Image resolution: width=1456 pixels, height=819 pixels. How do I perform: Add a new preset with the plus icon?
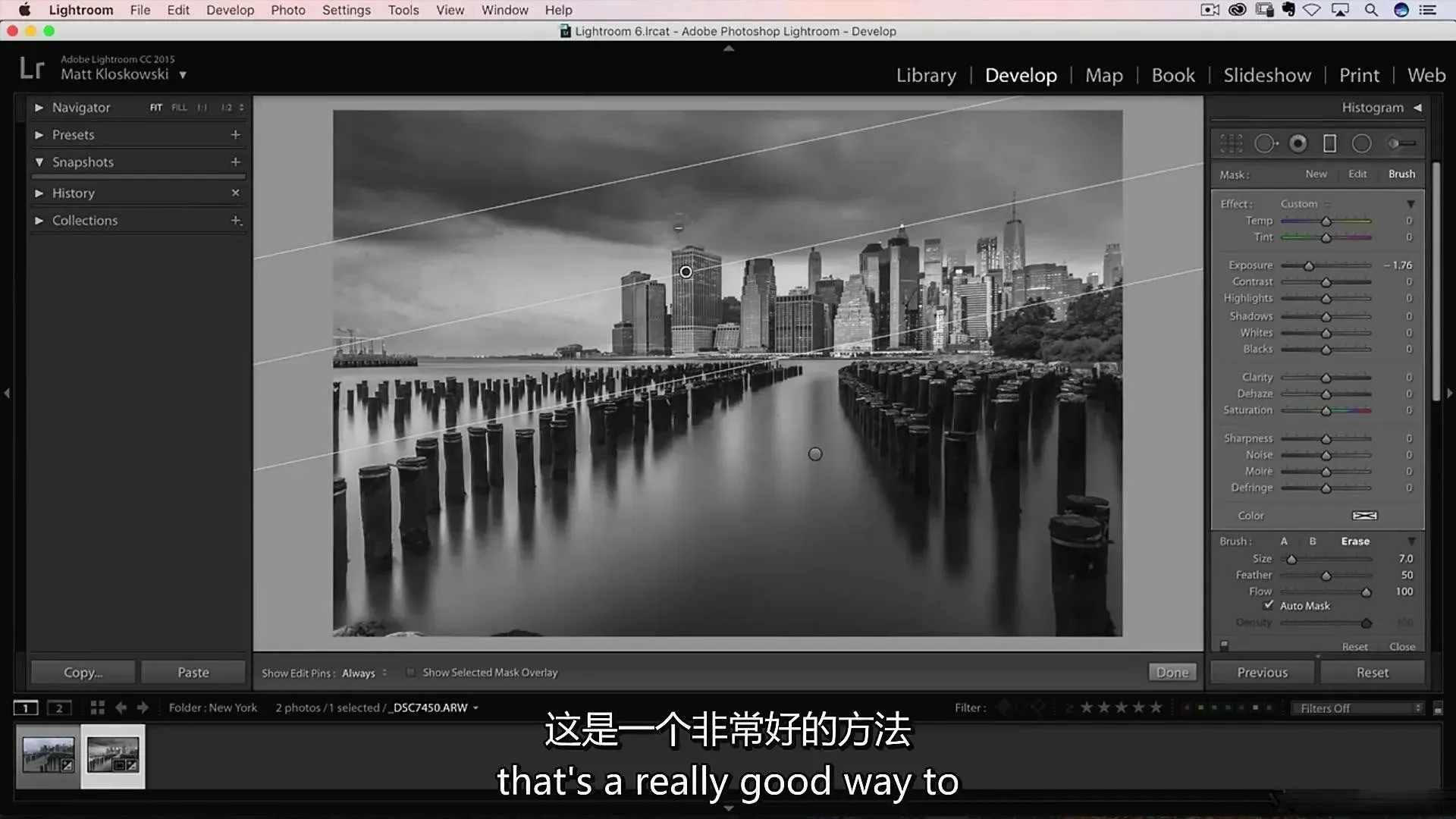[x=235, y=135]
